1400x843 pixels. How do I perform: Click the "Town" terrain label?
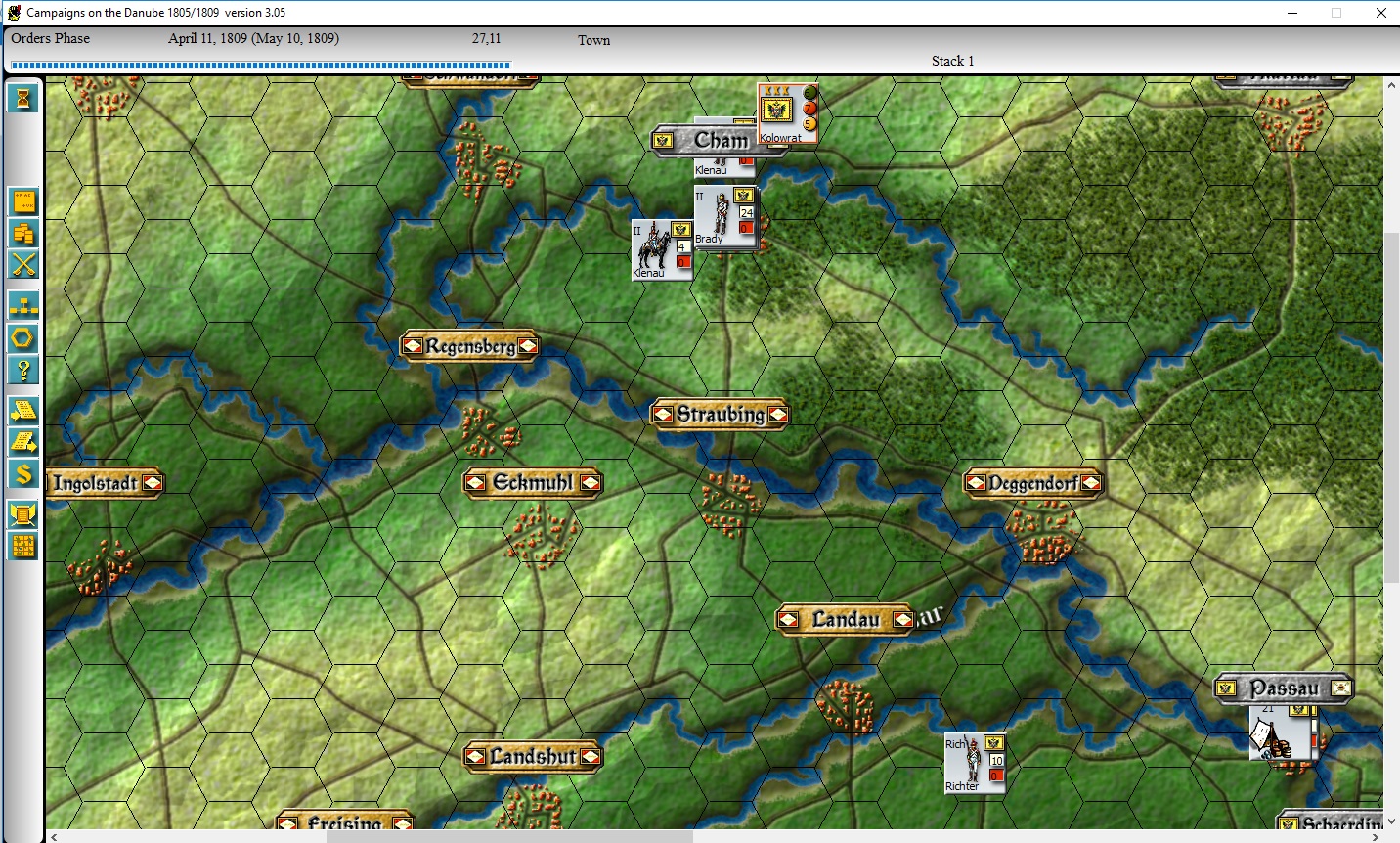593,40
